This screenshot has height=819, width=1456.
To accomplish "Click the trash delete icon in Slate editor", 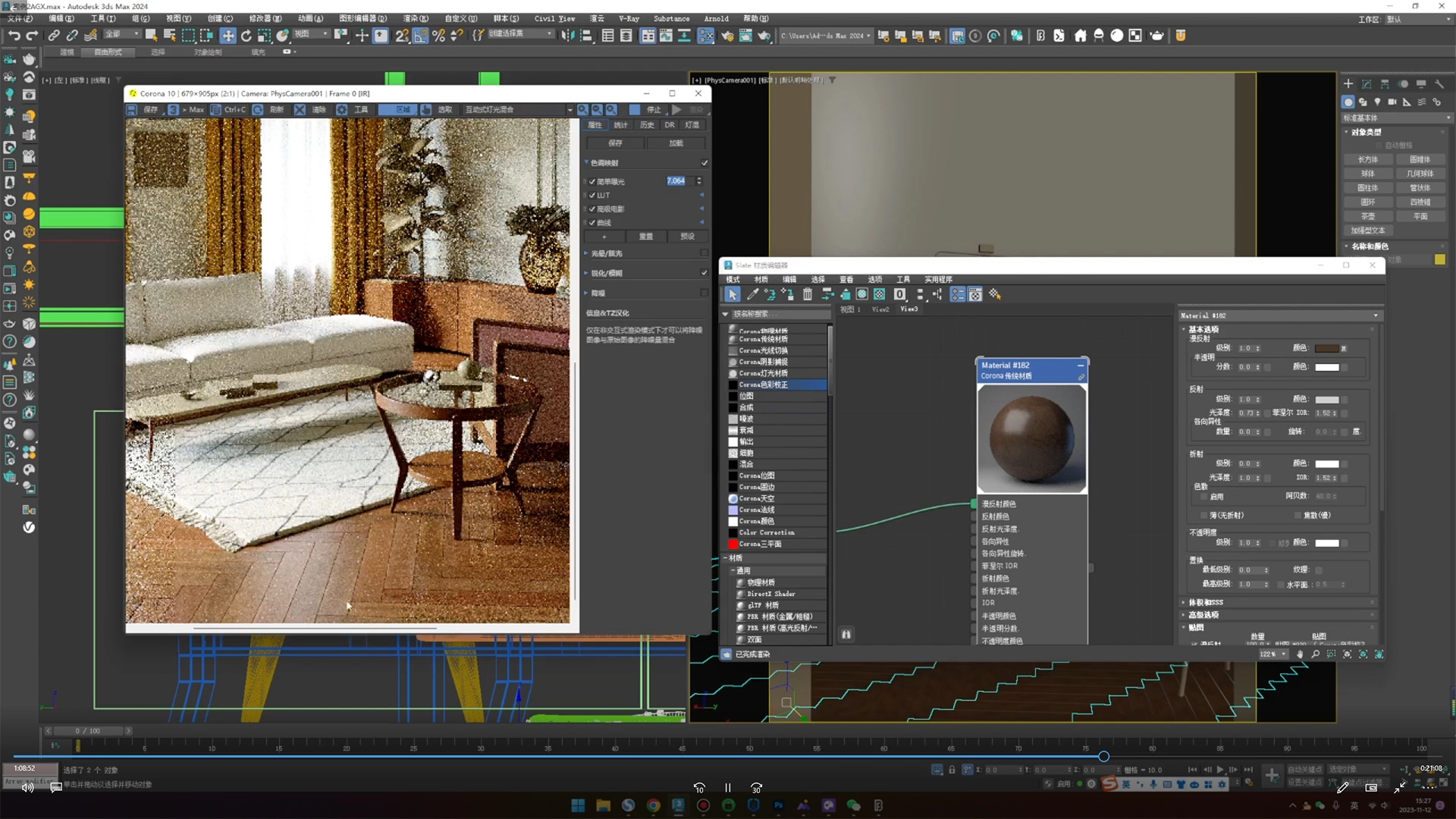I will click(x=808, y=294).
